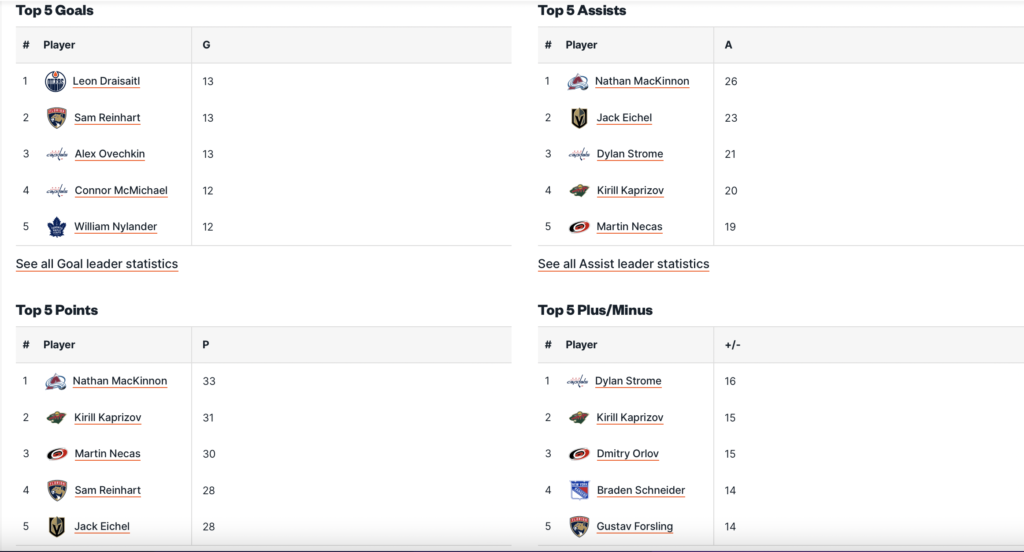
Task: Click the Rangers logo beside Braden Schneider
Action: point(579,490)
